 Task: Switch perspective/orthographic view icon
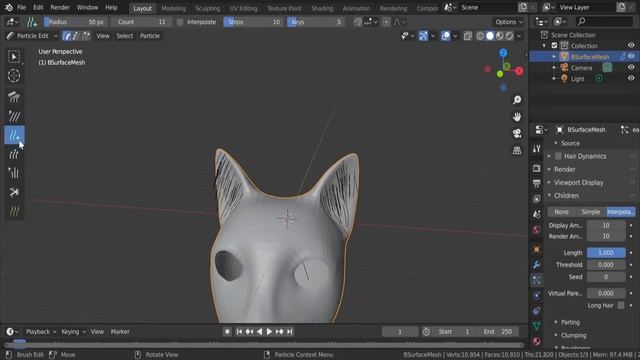[517, 150]
